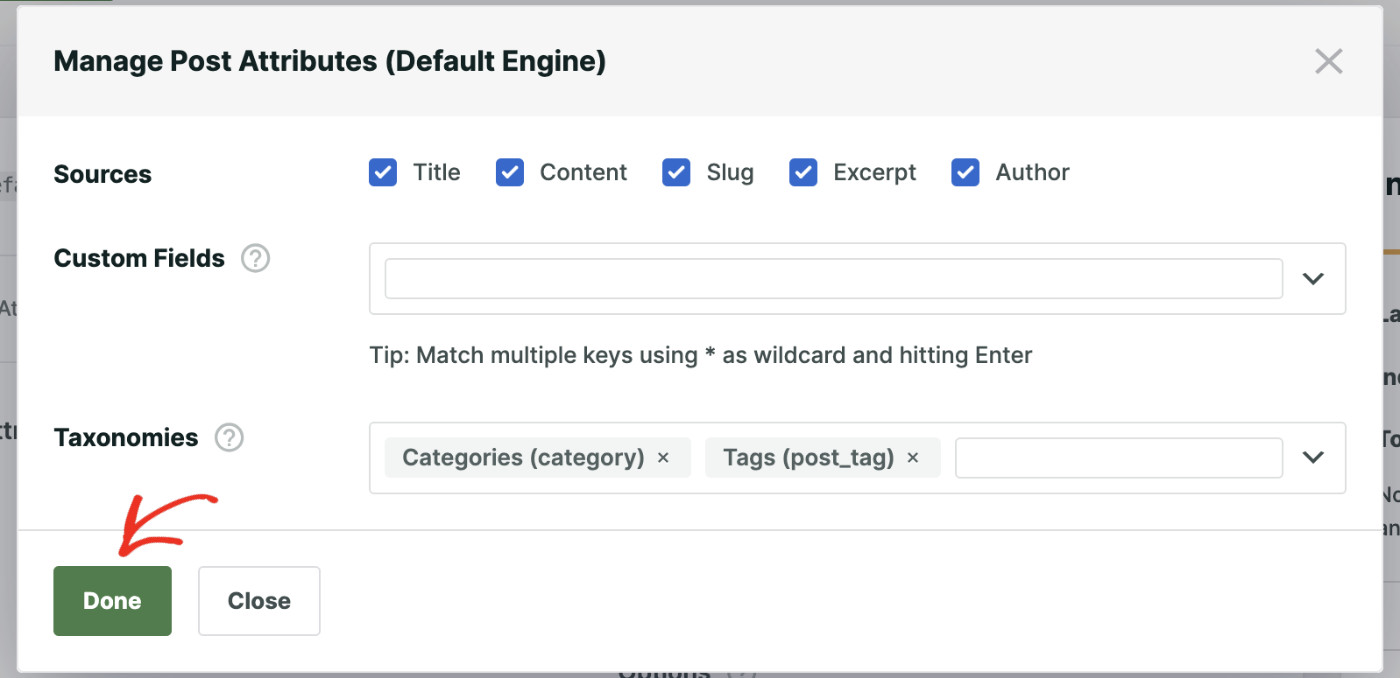Open the Taxonomies dropdown chevron

pos(1313,457)
